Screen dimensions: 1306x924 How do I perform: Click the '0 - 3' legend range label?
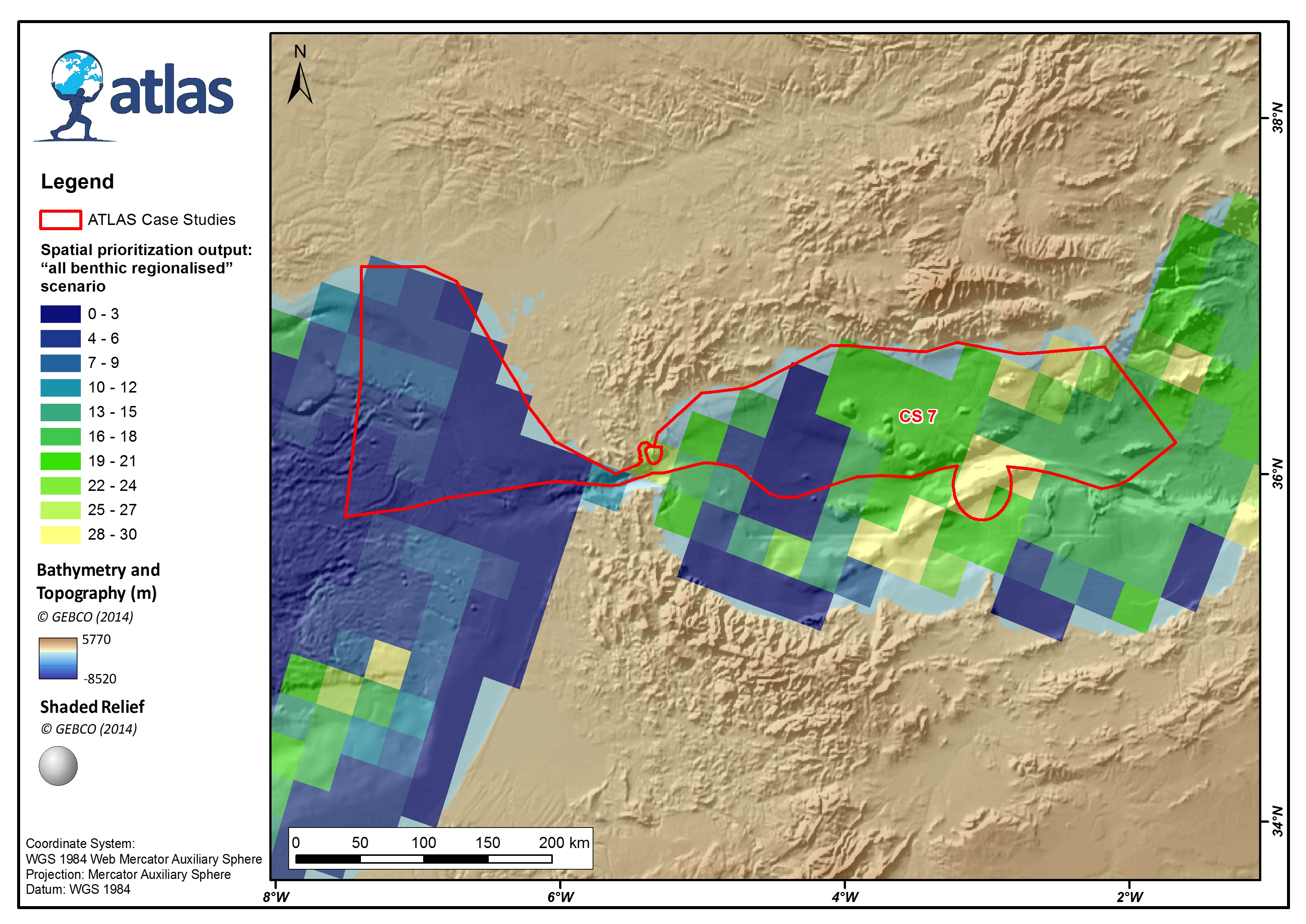click(104, 314)
